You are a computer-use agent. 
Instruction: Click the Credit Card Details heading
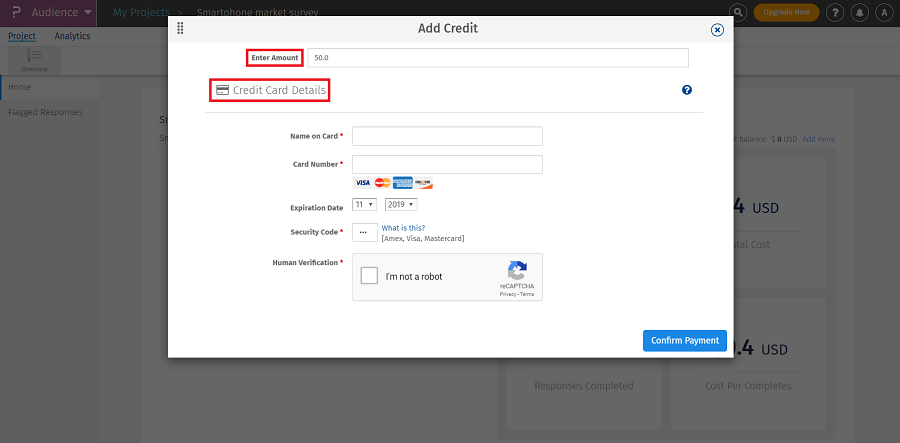[x=279, y=90]
